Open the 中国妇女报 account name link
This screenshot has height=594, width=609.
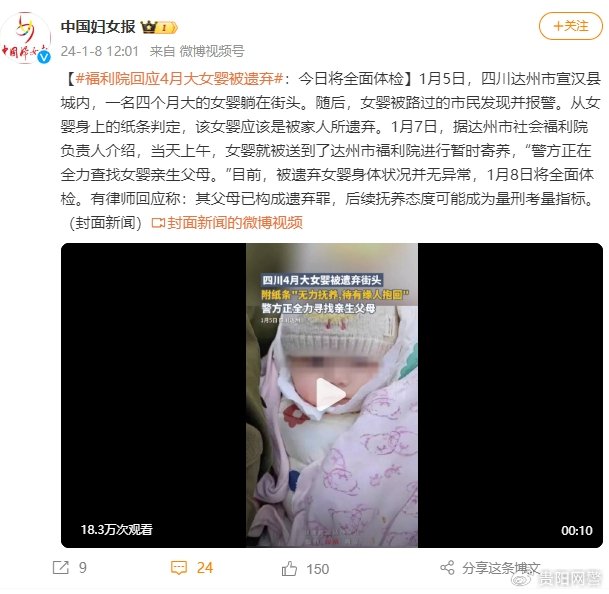(98, 27)
